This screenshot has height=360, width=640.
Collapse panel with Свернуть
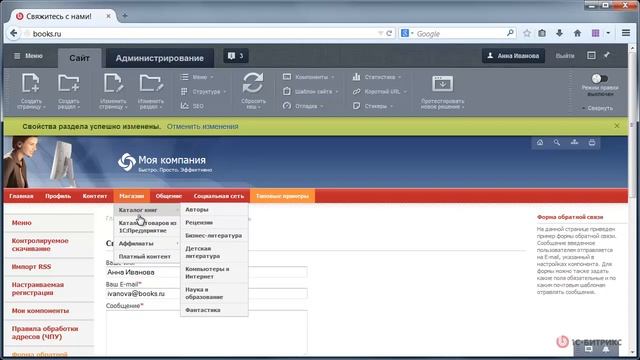(x=598, y=108)
